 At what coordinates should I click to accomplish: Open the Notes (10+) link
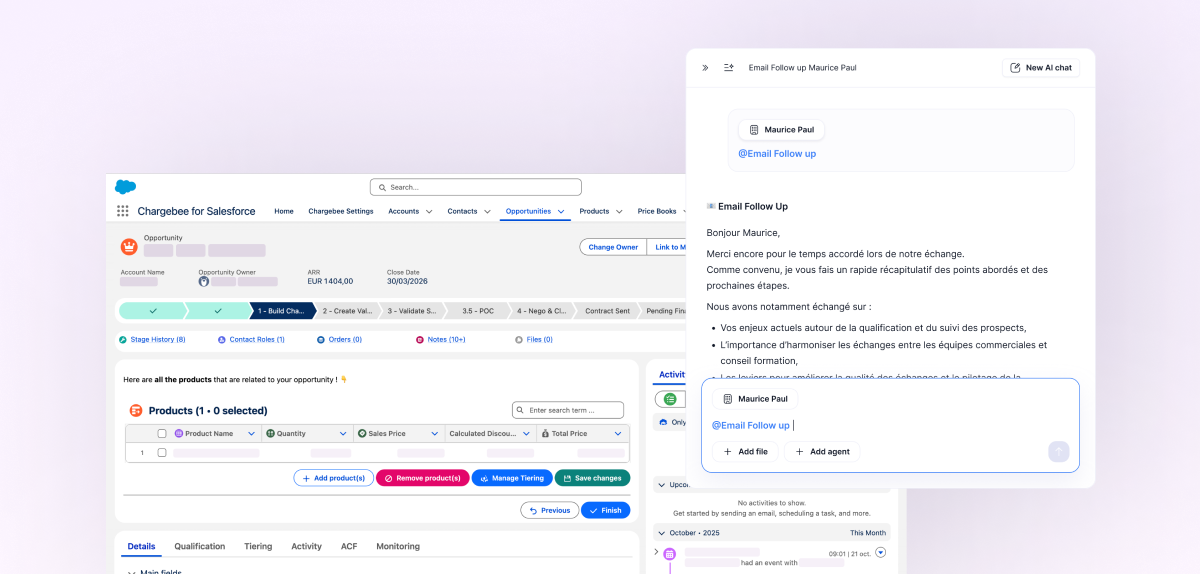tap(447, 340)
